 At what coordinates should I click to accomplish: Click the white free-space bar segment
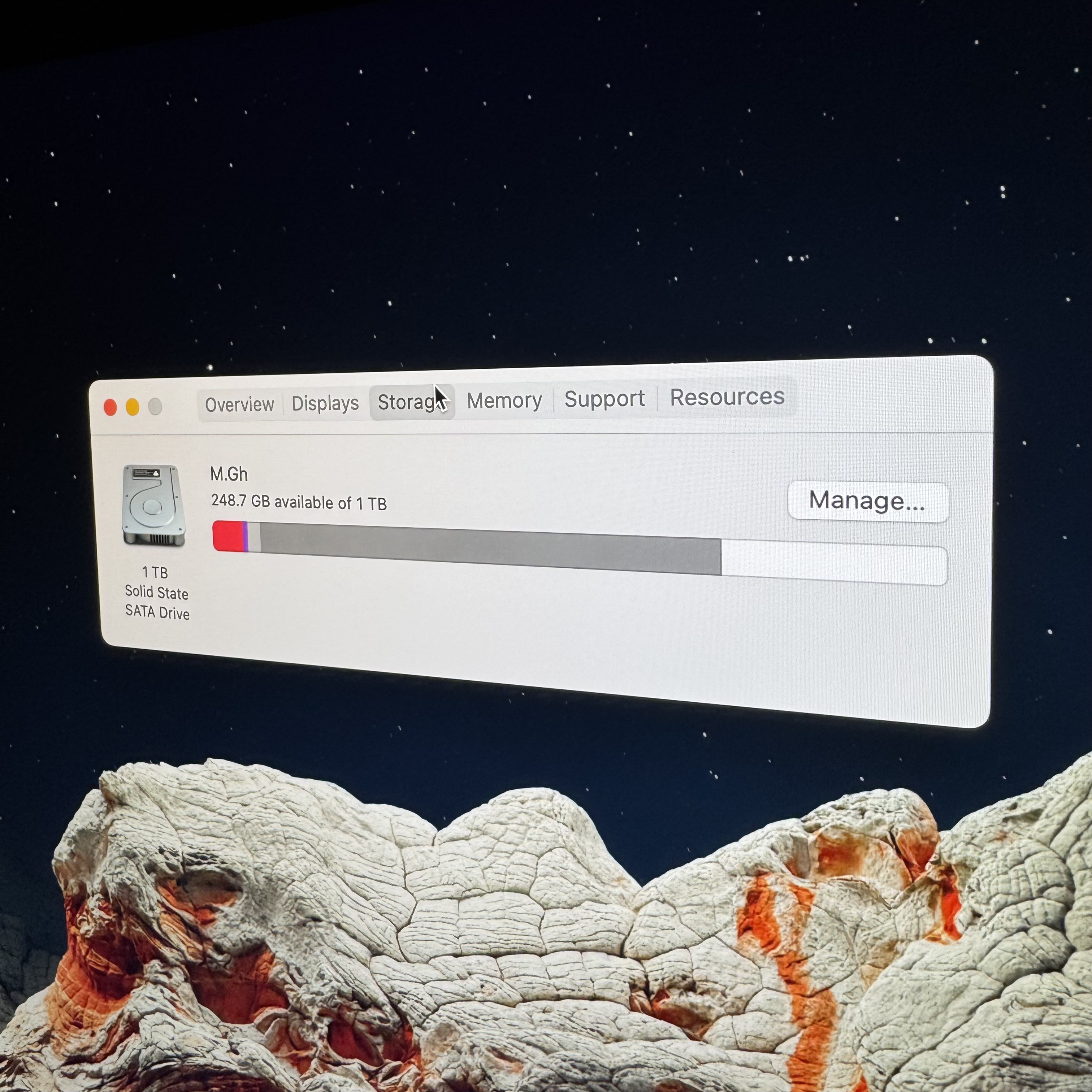pos(834,562)
